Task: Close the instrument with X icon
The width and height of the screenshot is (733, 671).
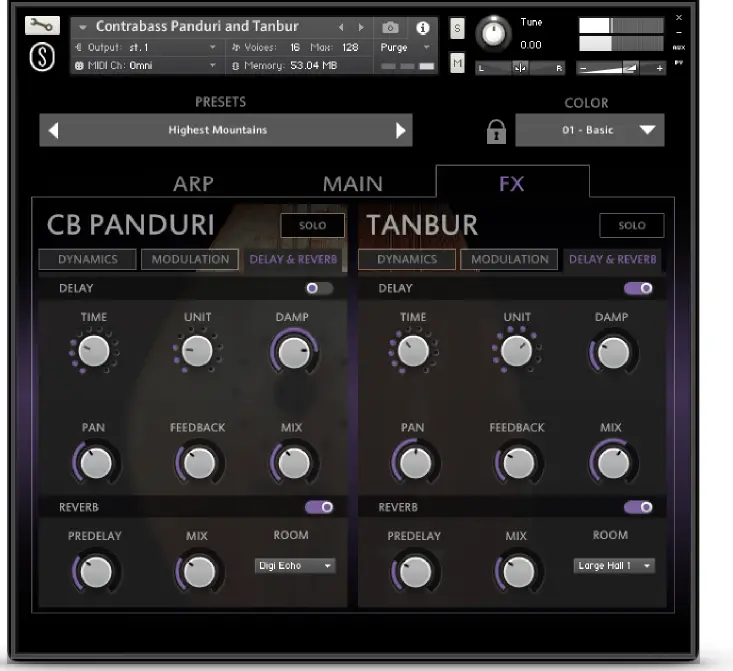Action: (x=679, y=18)
